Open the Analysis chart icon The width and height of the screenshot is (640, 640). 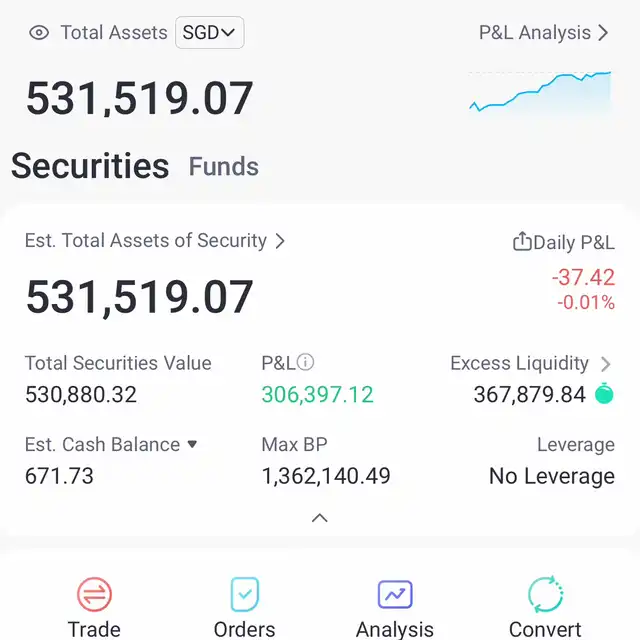395,594
